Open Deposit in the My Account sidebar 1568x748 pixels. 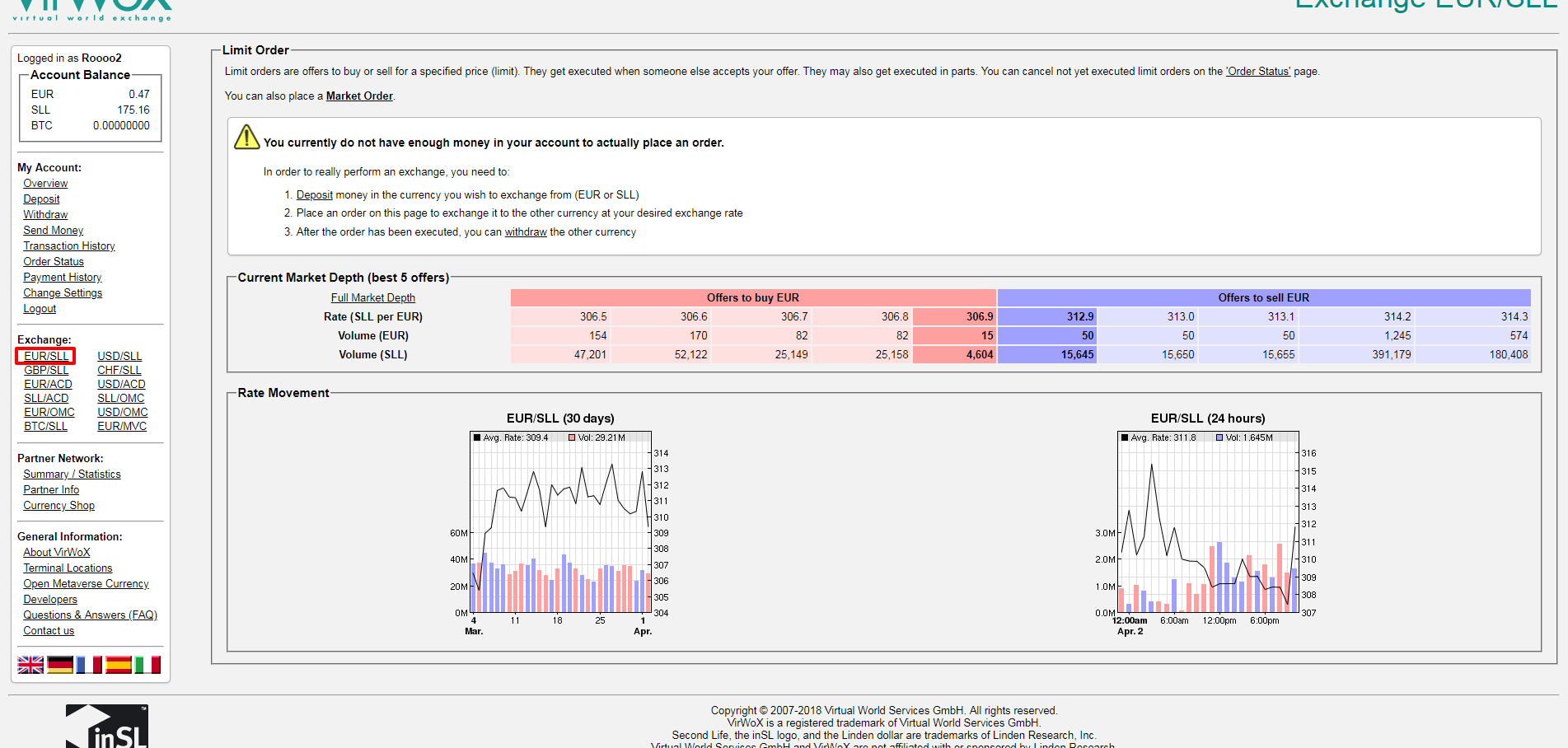click(x=41, y=199)
